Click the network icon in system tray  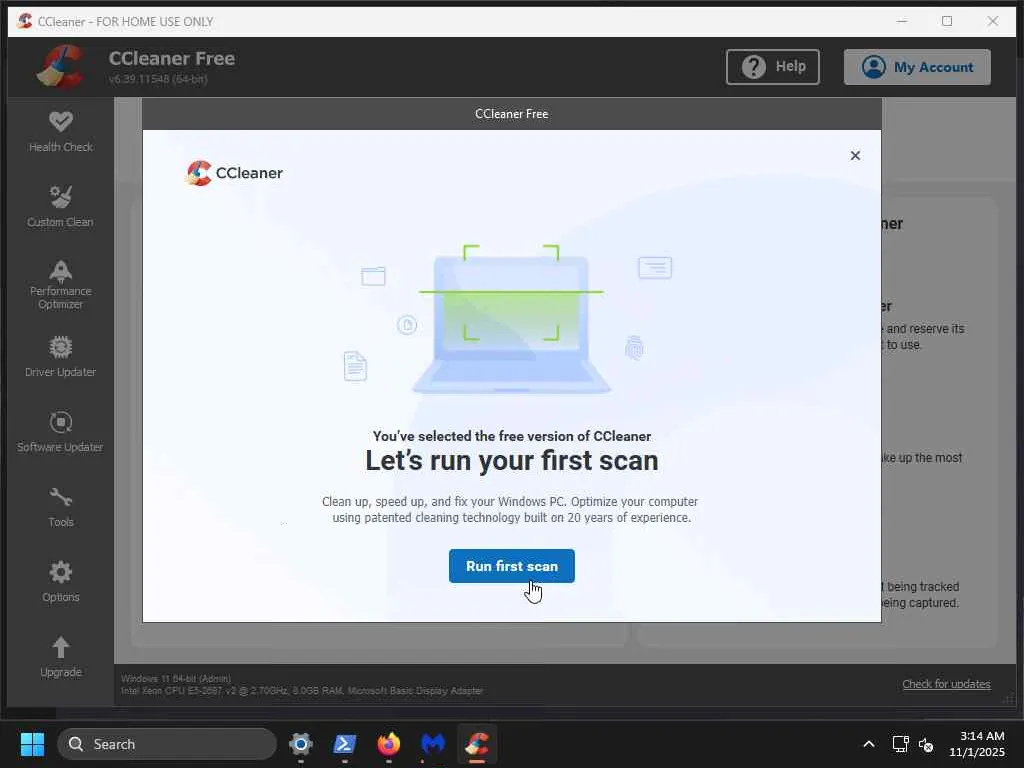[901, 744]
